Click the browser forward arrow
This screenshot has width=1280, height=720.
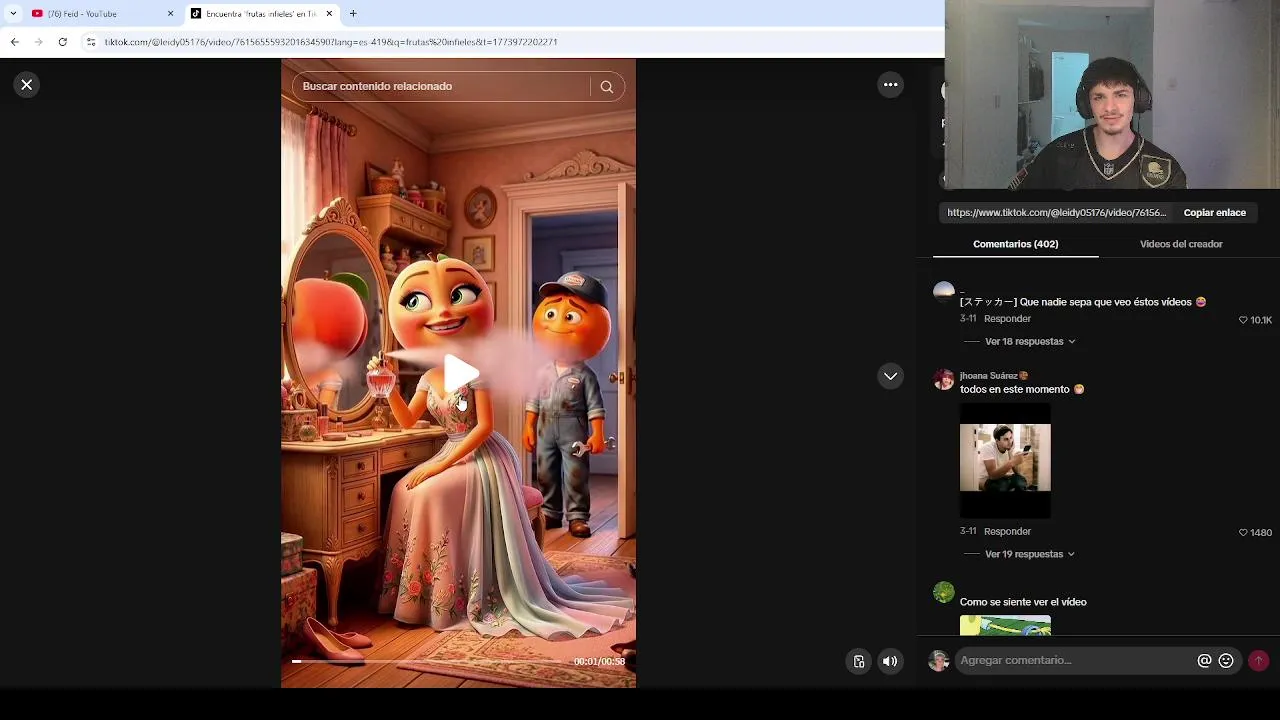click(x=39, y=42)
